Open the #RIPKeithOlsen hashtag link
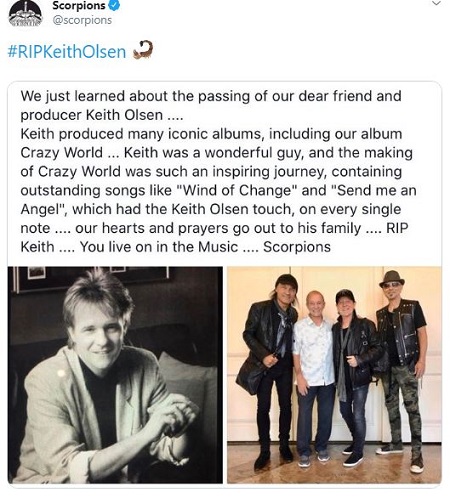The image size is (450, 498). [x=67, y=52]
